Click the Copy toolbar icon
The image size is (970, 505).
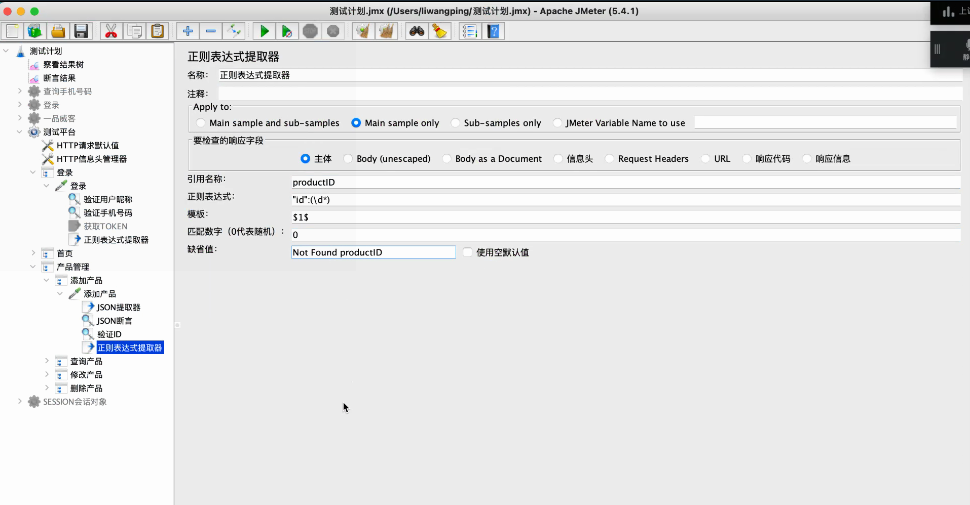134,31
